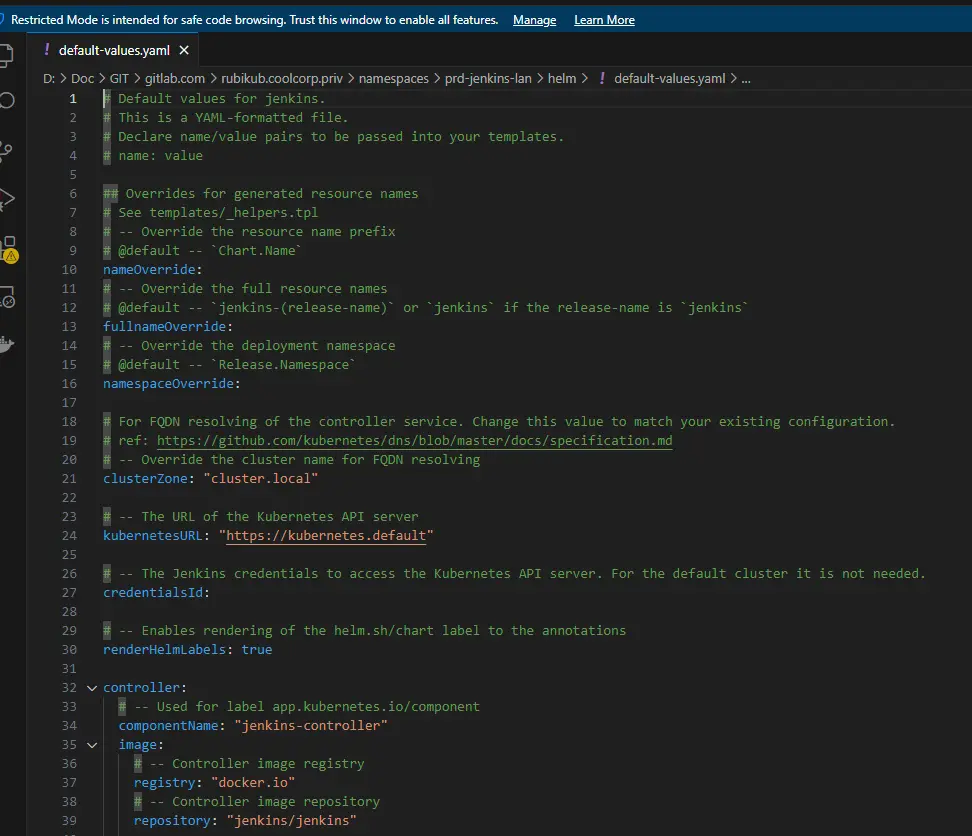Click line number 1 in the gutter

click(x=73, y=99)
